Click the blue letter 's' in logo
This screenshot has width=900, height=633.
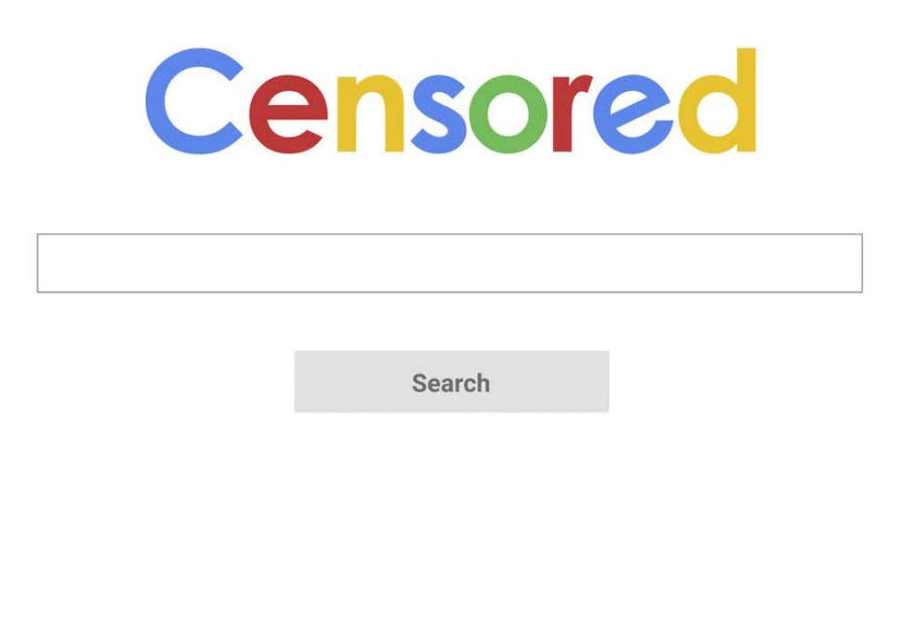(x=439, y=114)
